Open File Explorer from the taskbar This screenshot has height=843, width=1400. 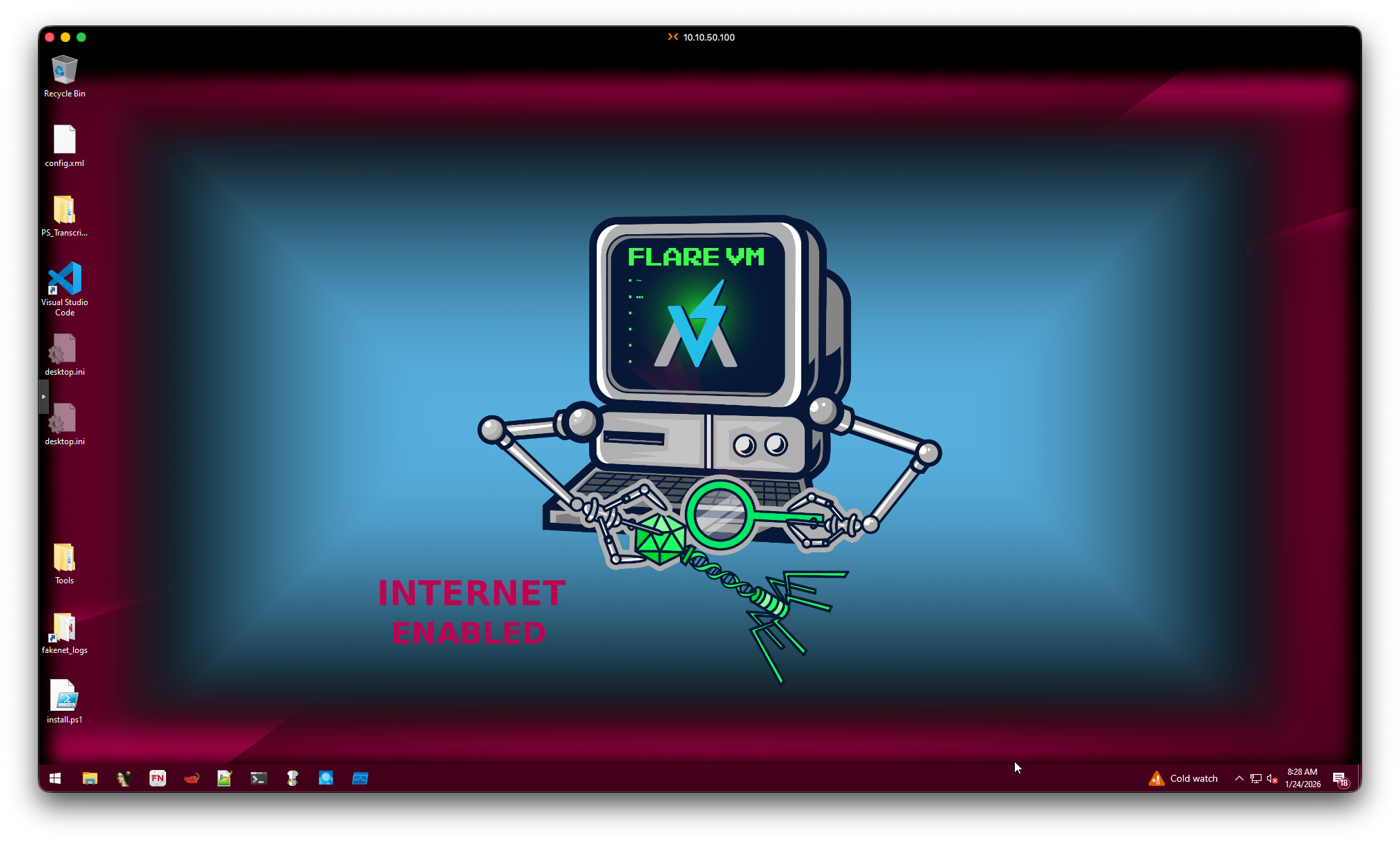point(90,778)
